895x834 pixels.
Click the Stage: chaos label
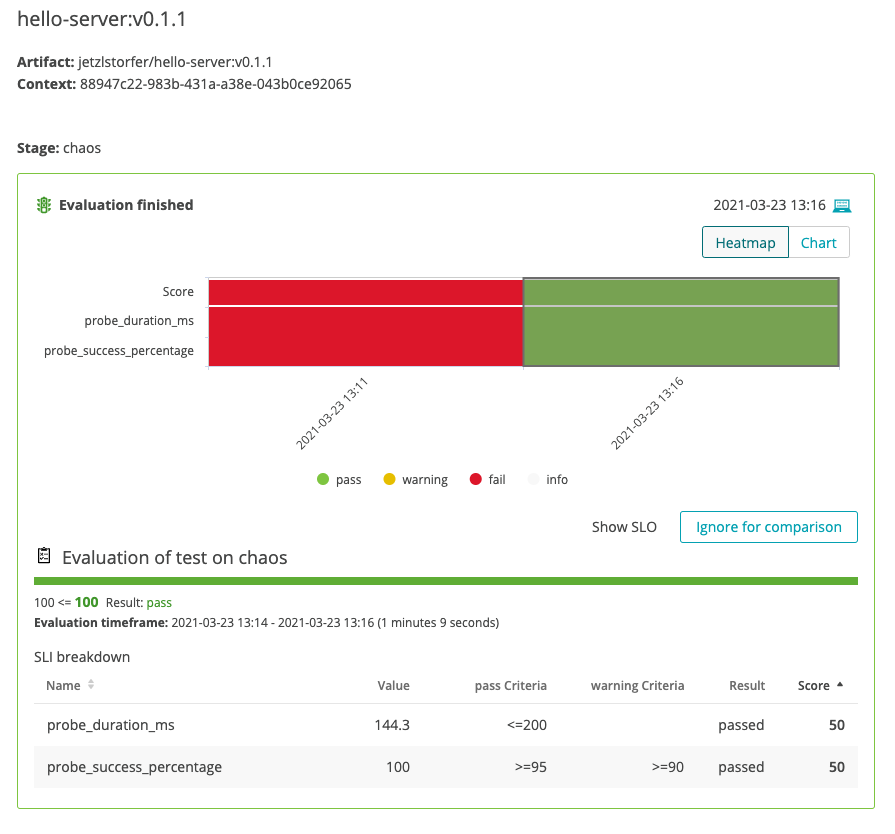coord(59,148)
